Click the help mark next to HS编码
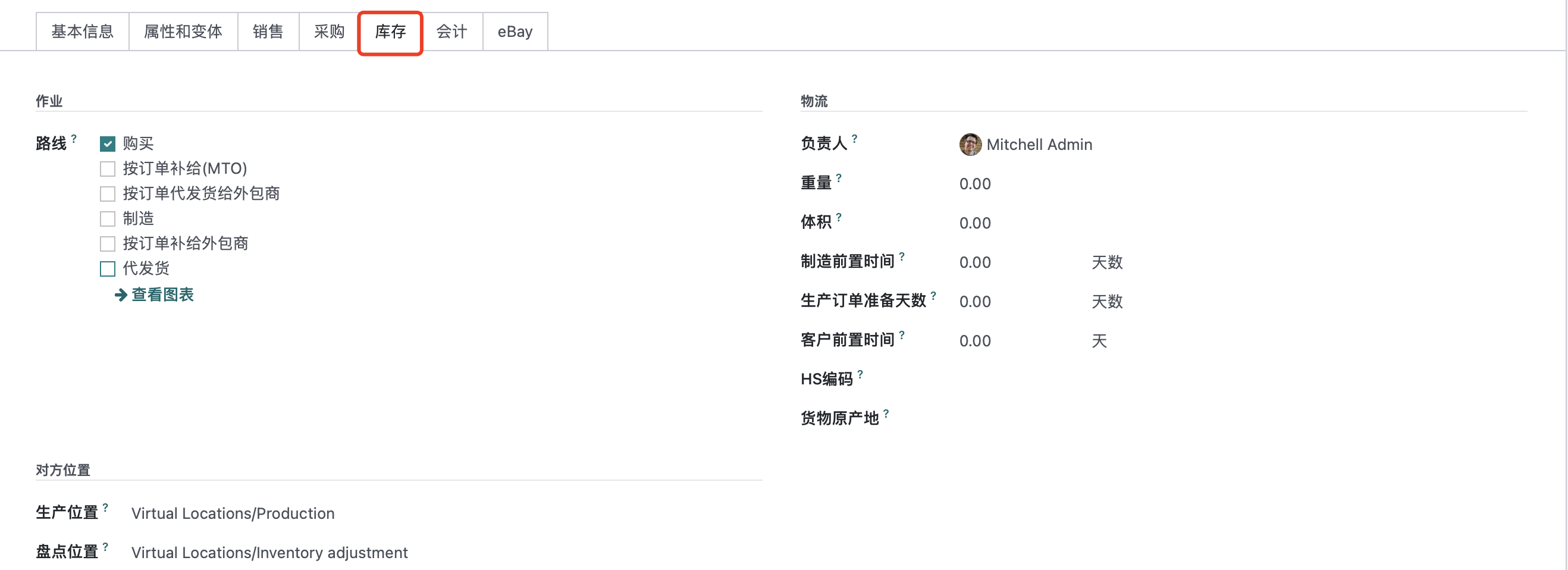Screen dimensions: 1568x570 [x=860, y=374]
